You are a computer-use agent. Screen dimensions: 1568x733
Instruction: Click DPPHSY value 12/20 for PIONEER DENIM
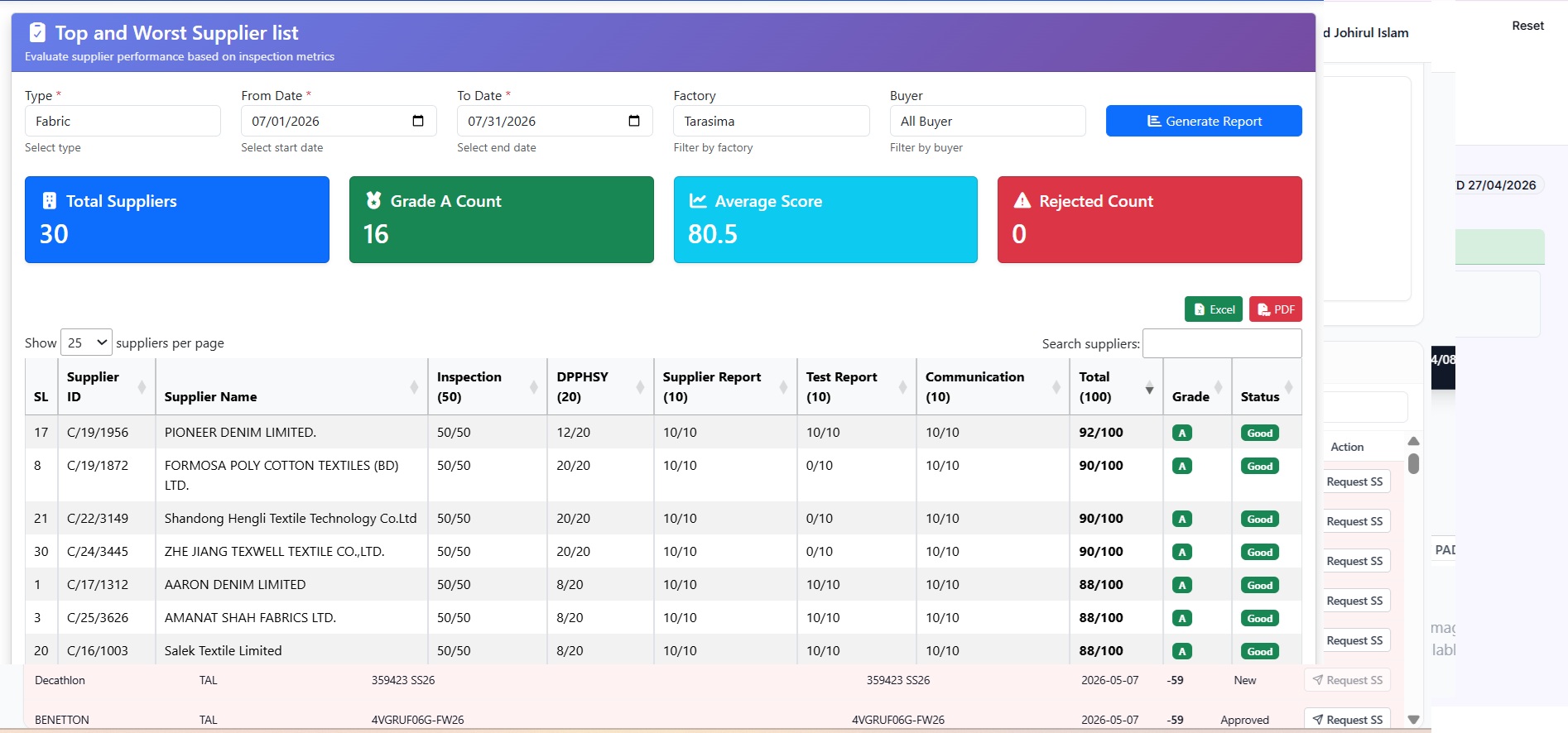573,432
